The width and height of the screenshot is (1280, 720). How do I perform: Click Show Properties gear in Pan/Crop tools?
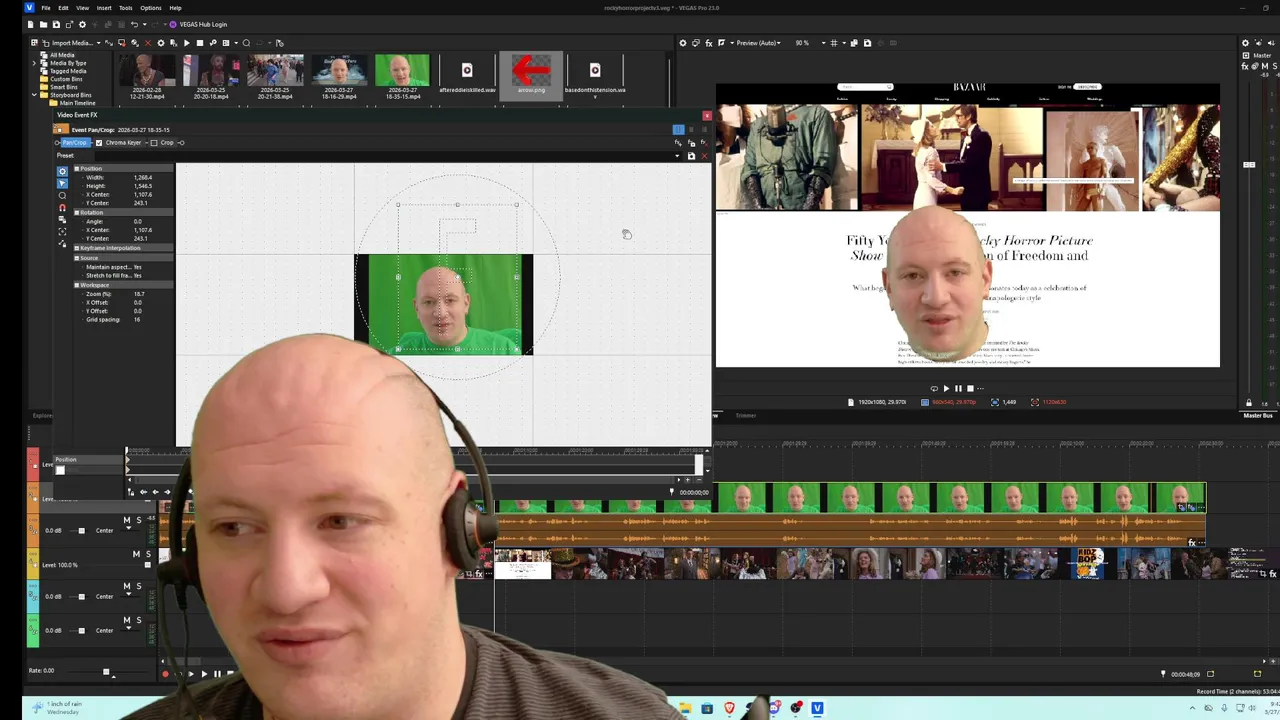click(62, 171)
